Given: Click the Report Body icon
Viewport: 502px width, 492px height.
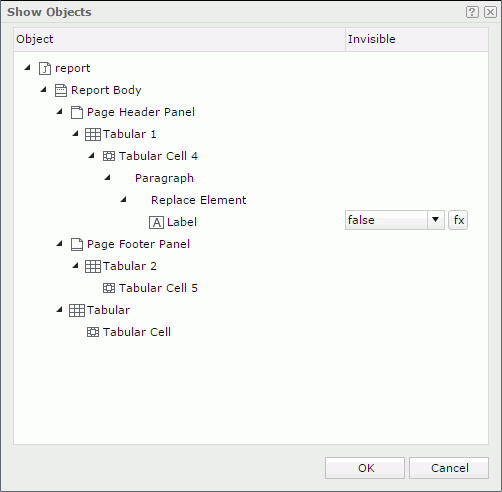Looking at the screenshot, I should (x=61, y=90).
